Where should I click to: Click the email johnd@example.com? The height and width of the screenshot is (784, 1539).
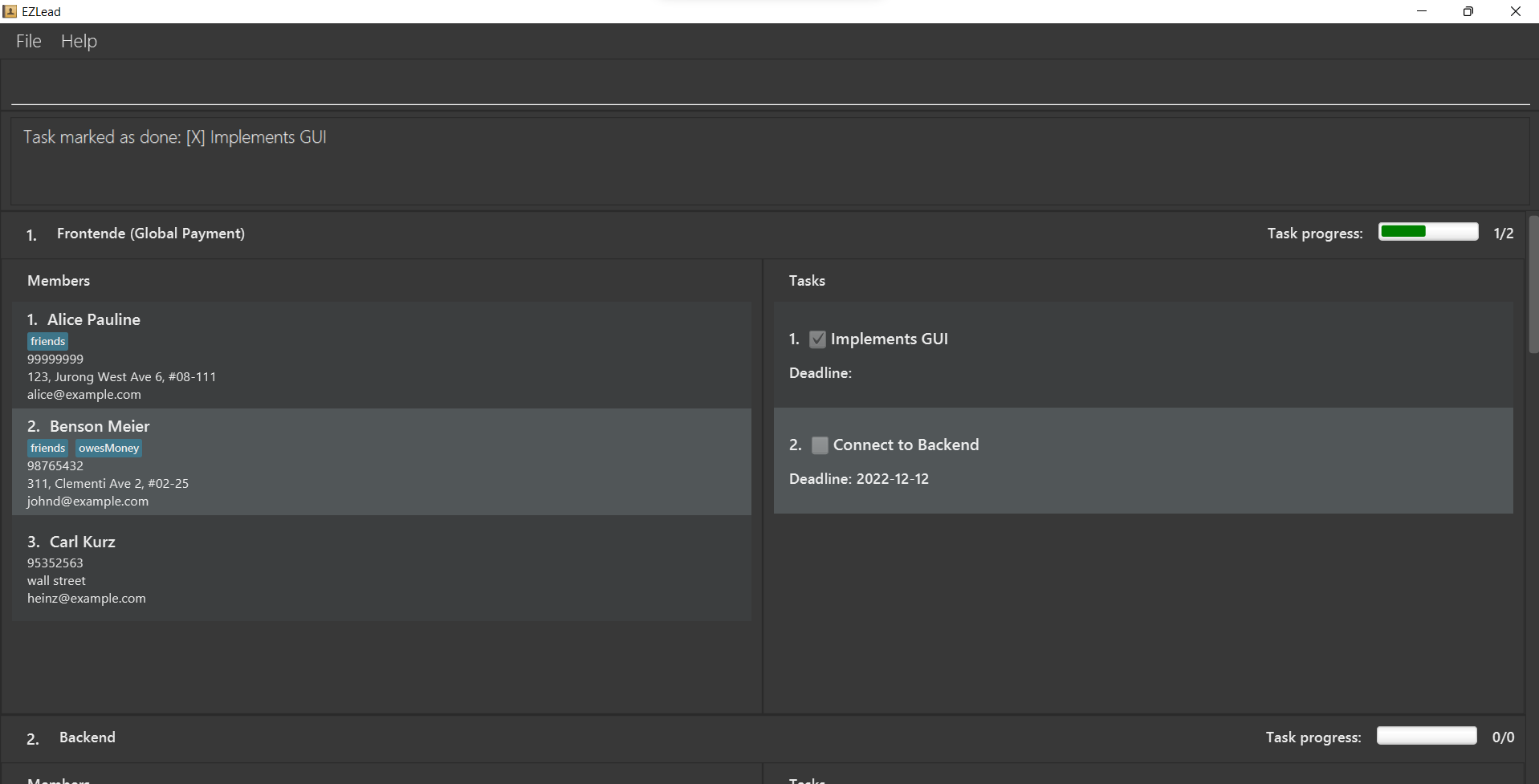[88, 502]
